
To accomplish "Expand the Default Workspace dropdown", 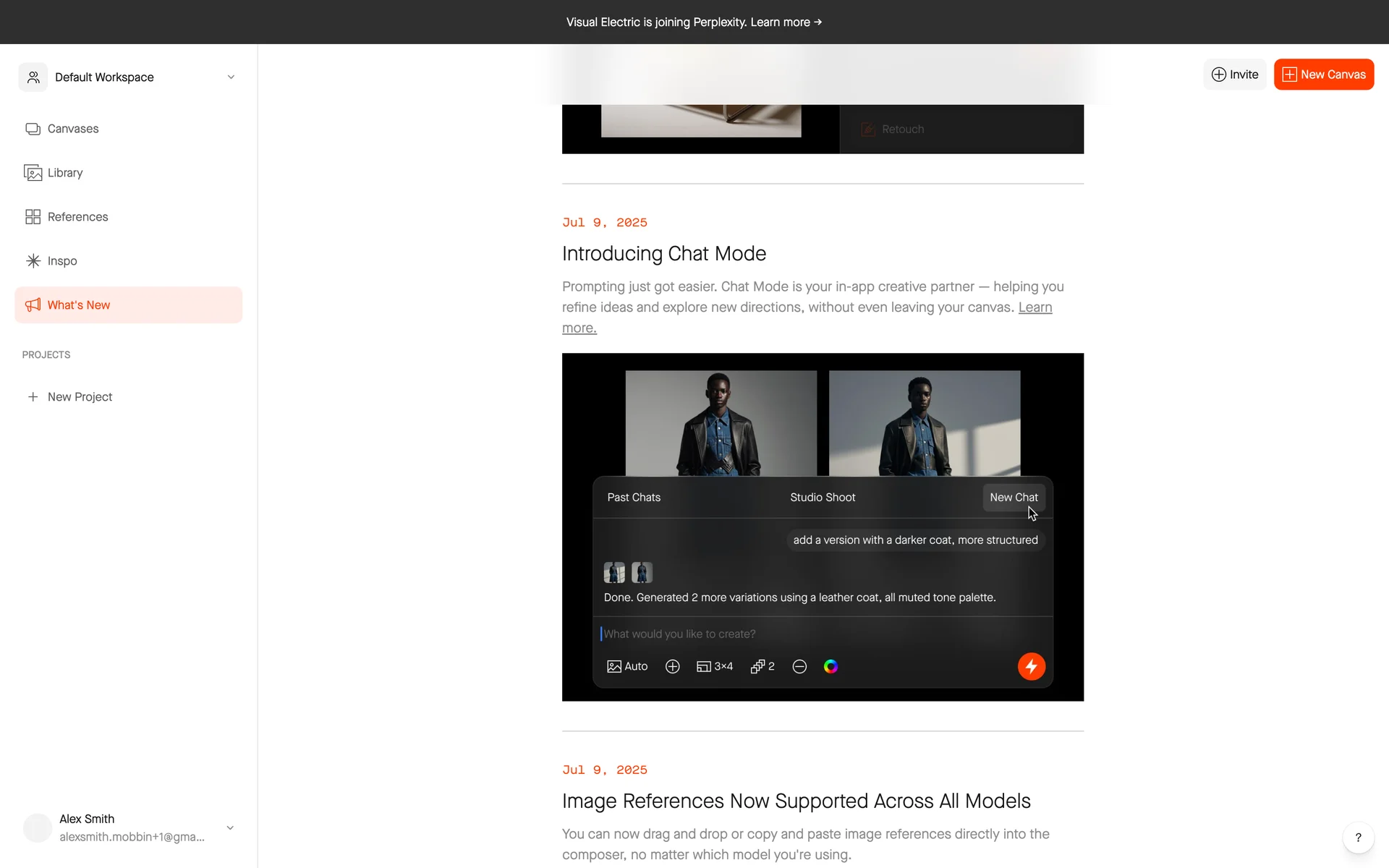I will coord(231,77).
